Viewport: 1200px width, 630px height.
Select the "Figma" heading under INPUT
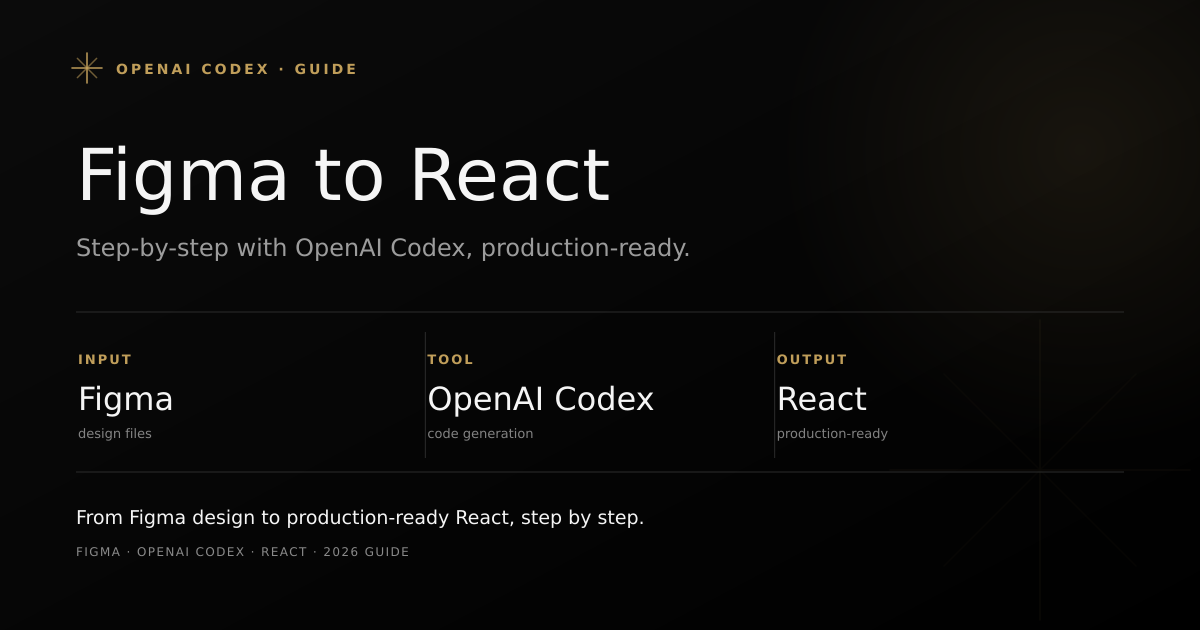(126, 399)
